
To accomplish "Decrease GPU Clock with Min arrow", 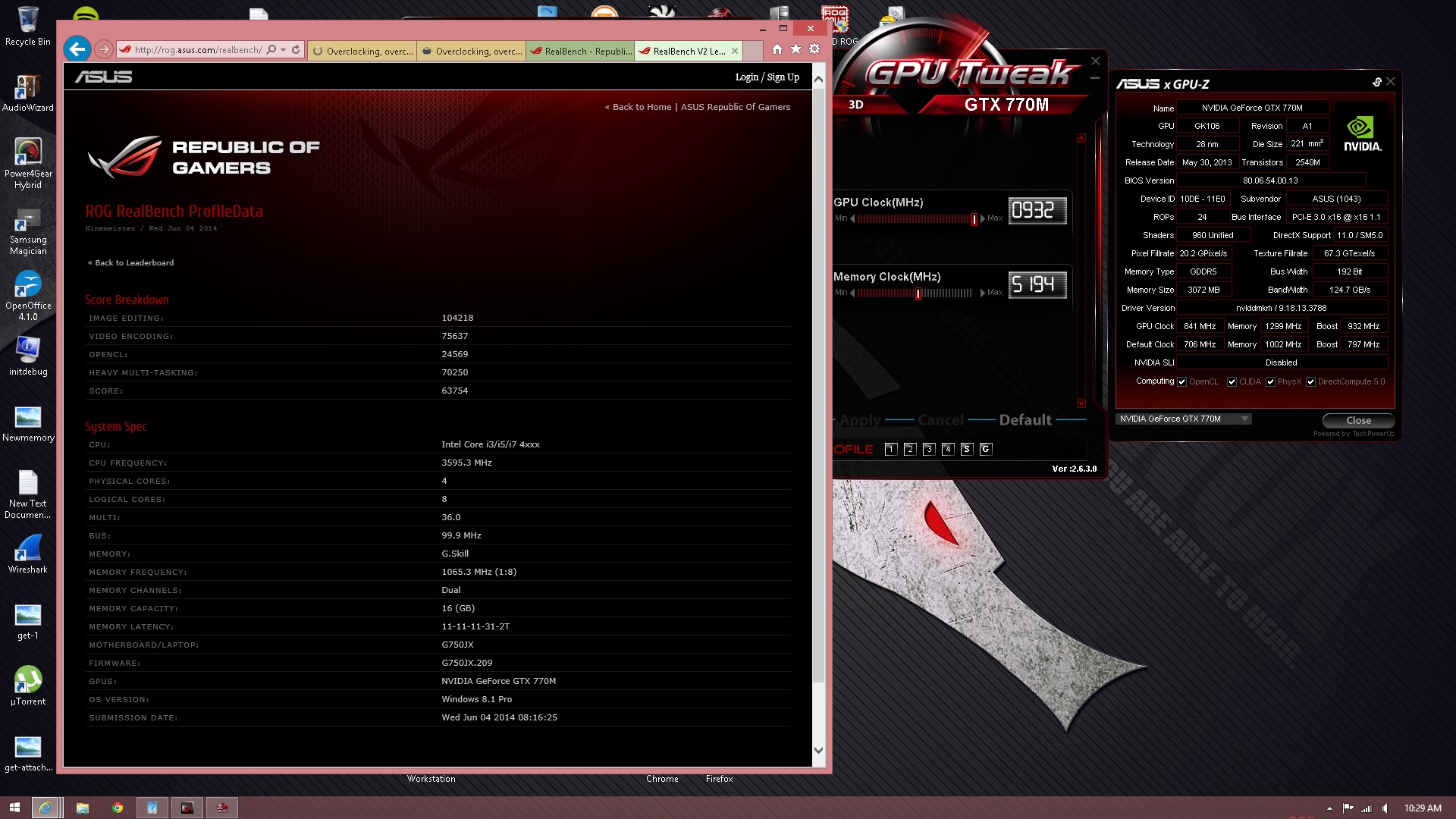I will 852,218.
